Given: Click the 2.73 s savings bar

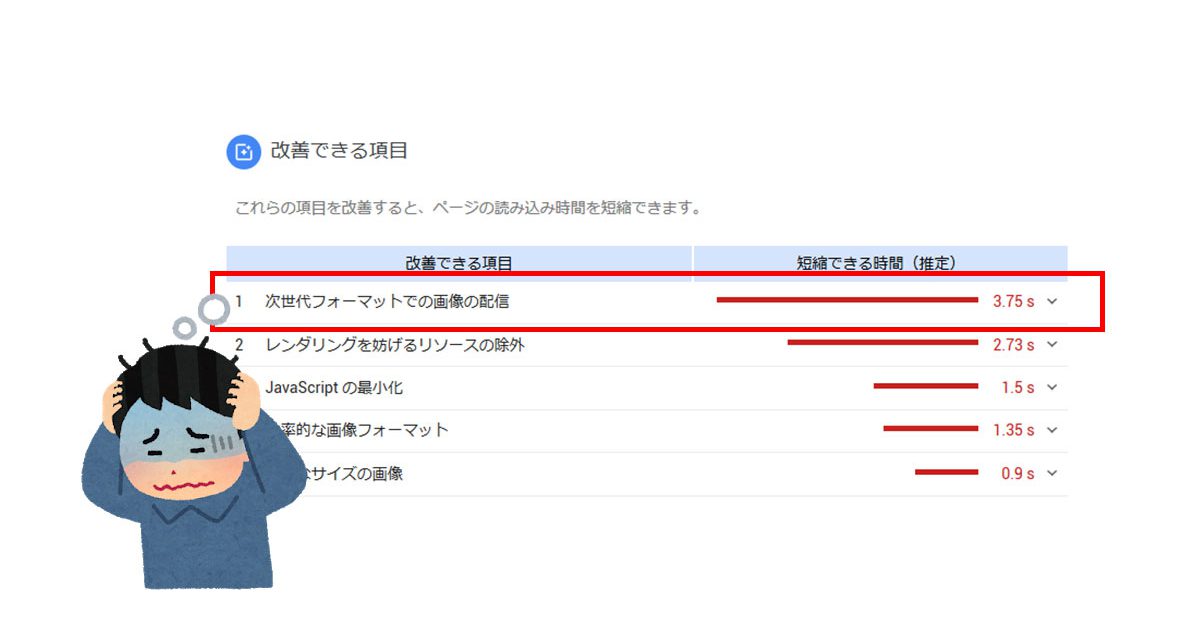Looking at the screenshot, I should [x=882, y=343].
